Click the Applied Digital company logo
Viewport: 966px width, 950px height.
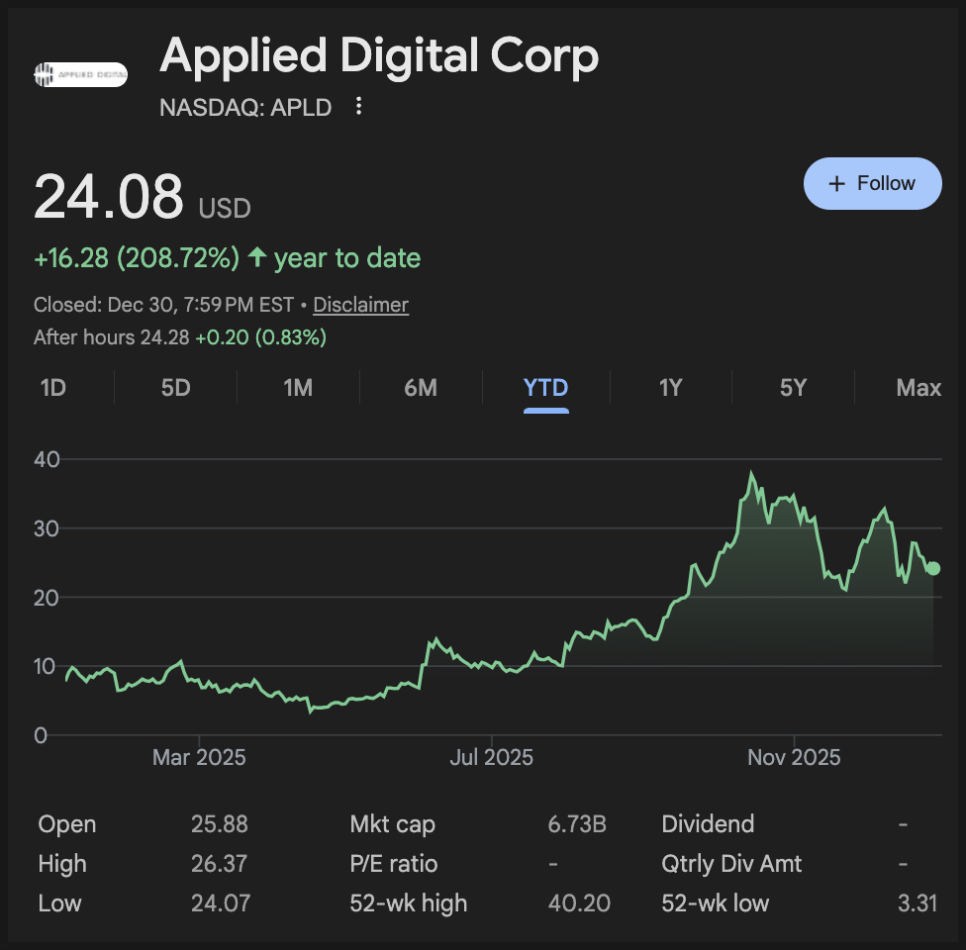(80, 73)
